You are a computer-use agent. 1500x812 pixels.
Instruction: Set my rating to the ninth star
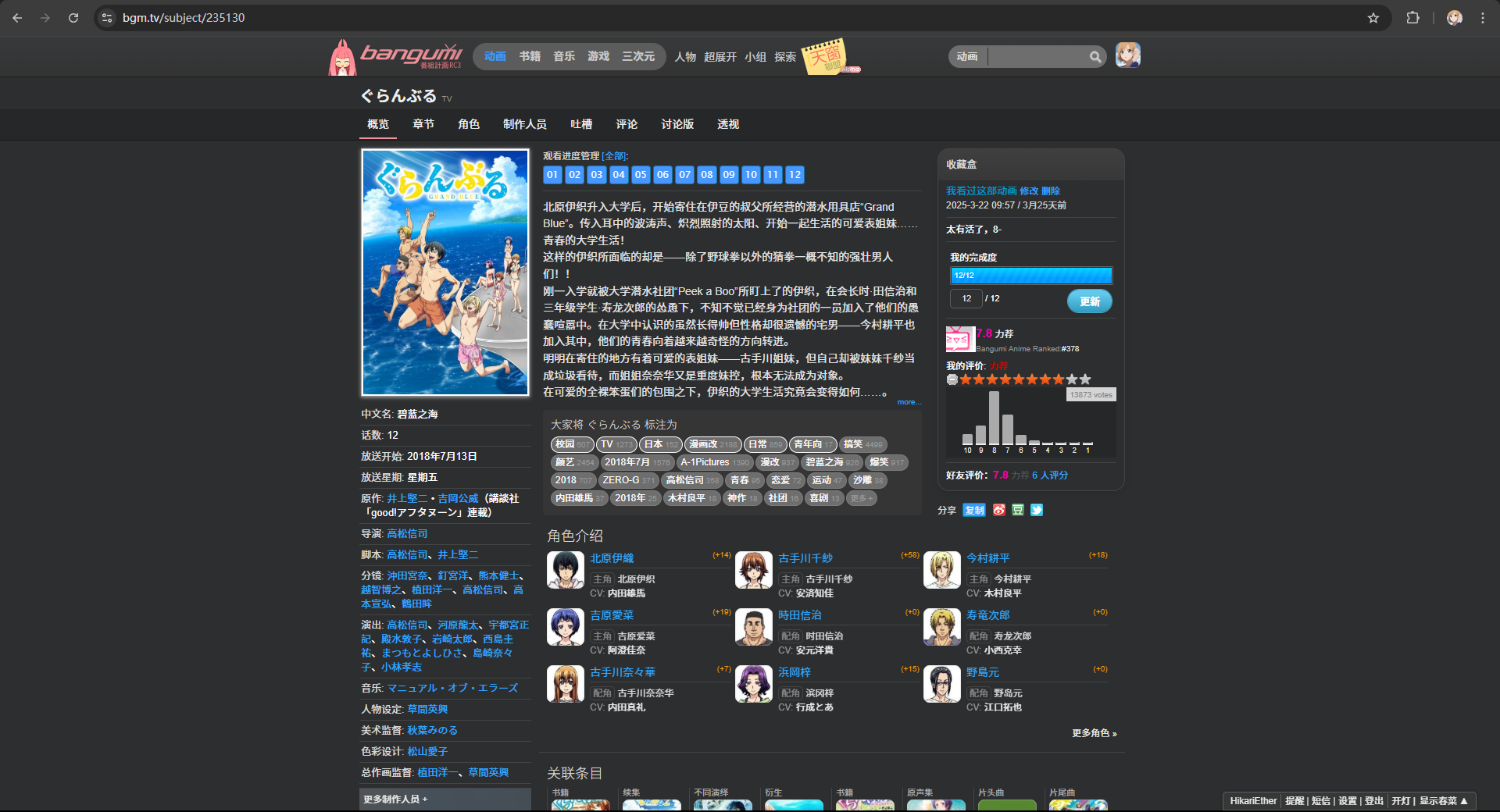point(1072,379)
